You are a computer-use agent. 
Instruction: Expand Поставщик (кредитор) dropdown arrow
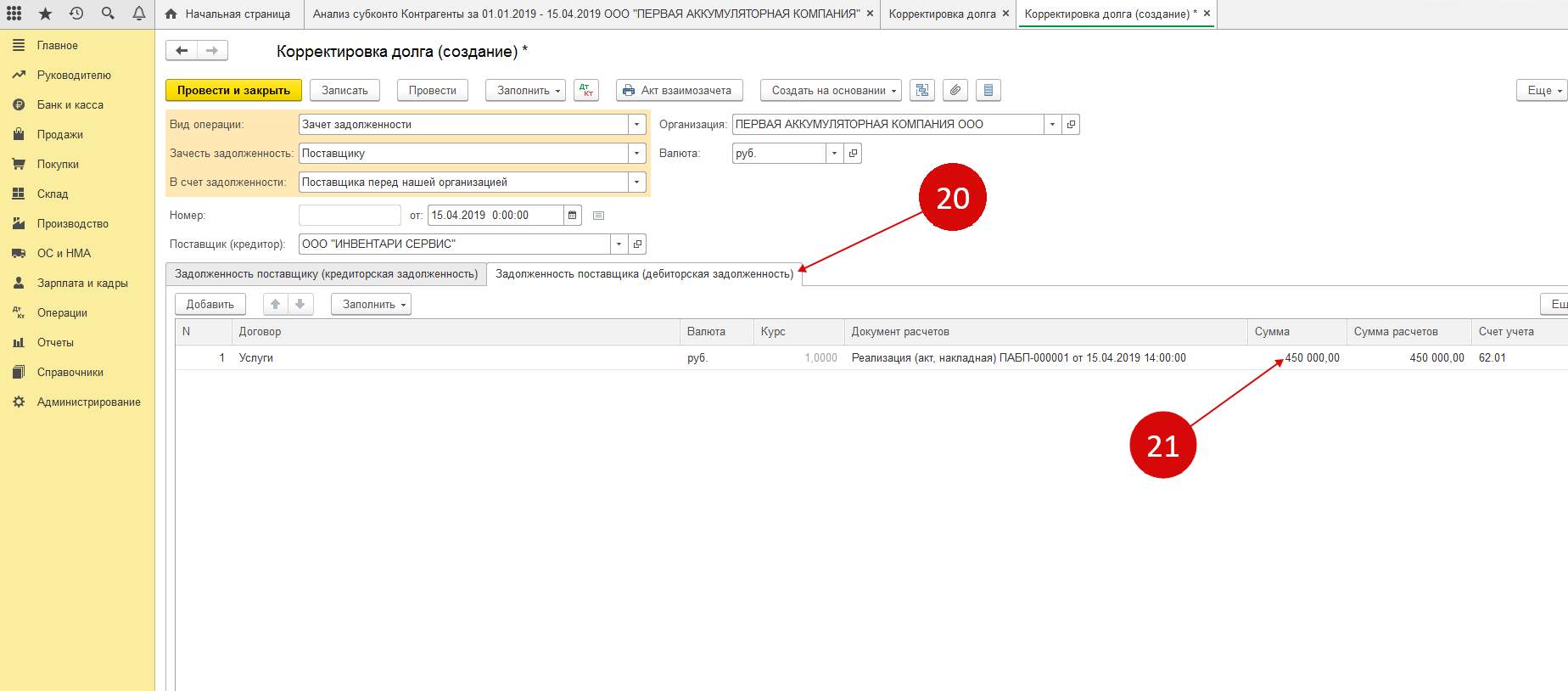619,244
